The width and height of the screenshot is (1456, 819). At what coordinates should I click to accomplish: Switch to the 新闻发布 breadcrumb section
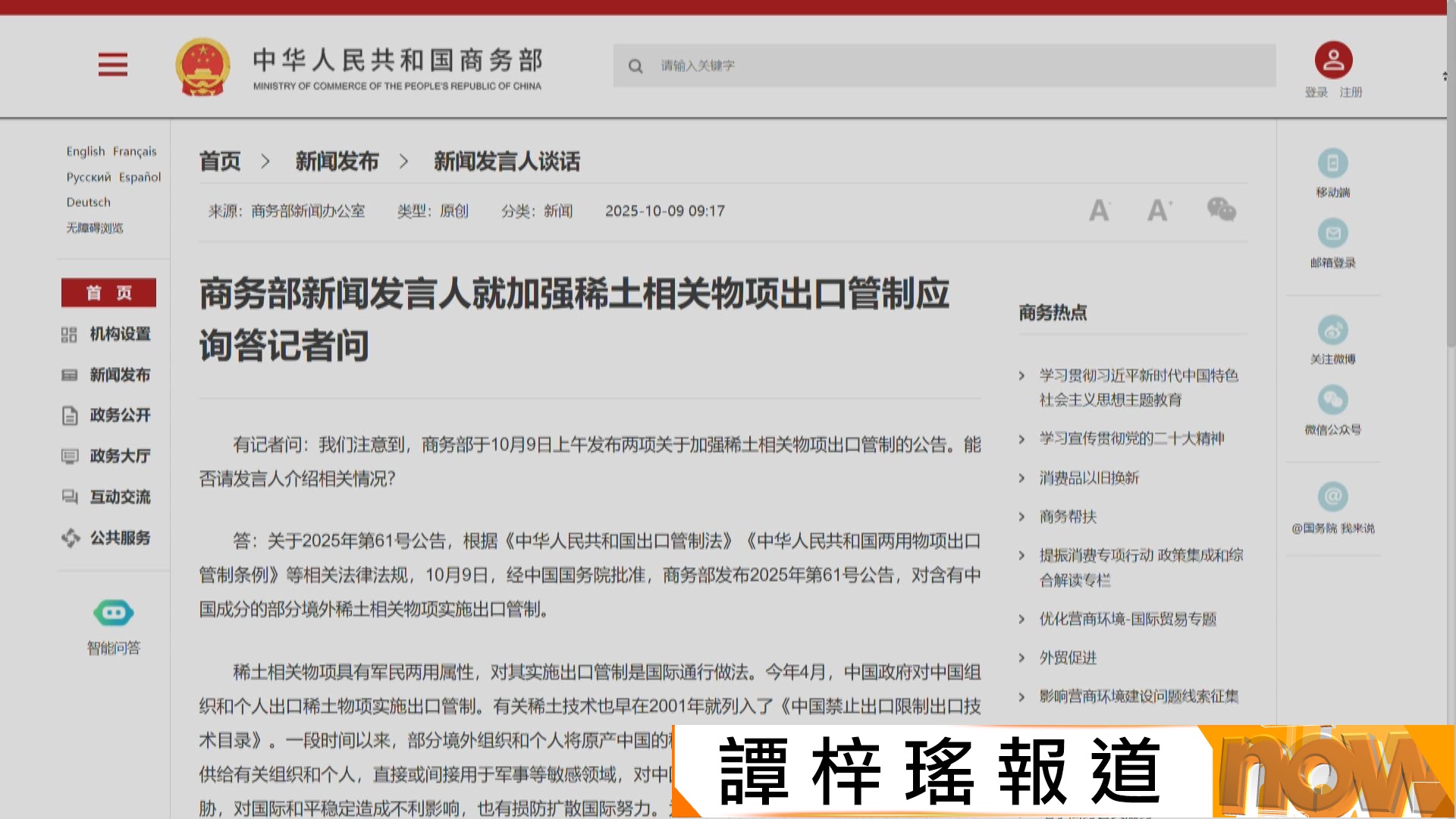[337, 162]
